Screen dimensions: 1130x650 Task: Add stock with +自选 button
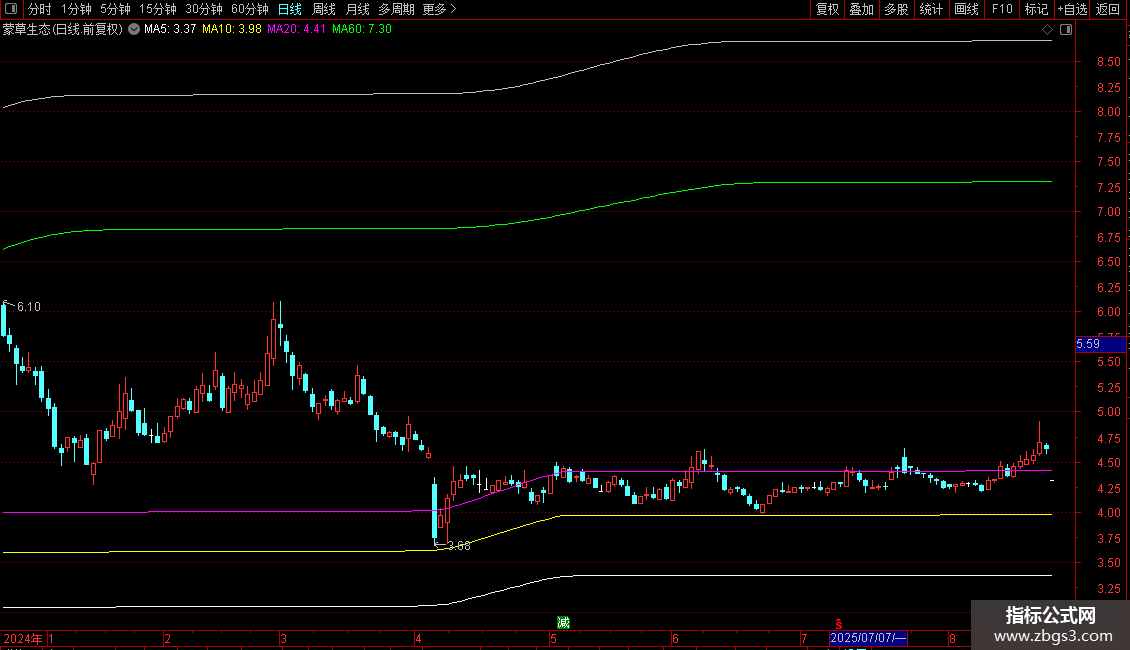(x=1072, y=9)
